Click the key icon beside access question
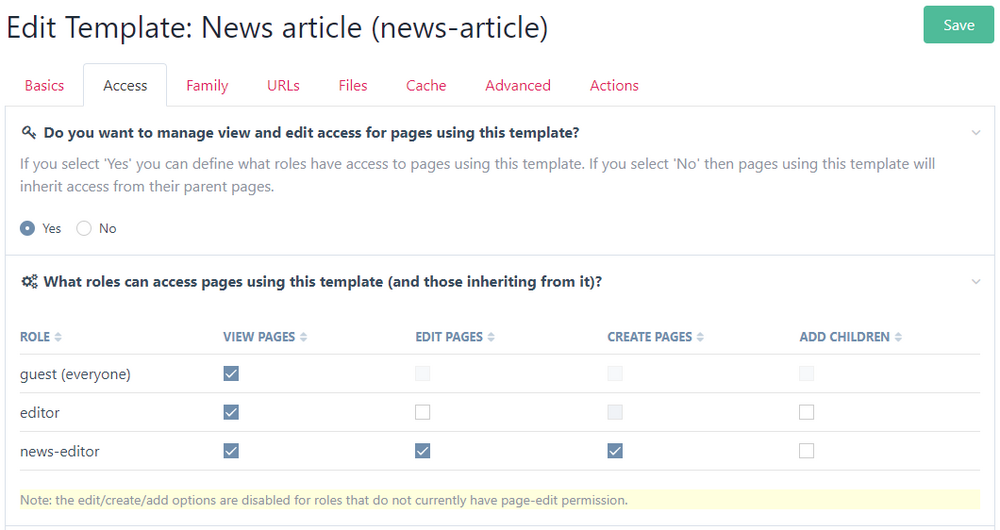Viewport: 1000px width, 530px height. pyautogui.click(x=29, y=132)
